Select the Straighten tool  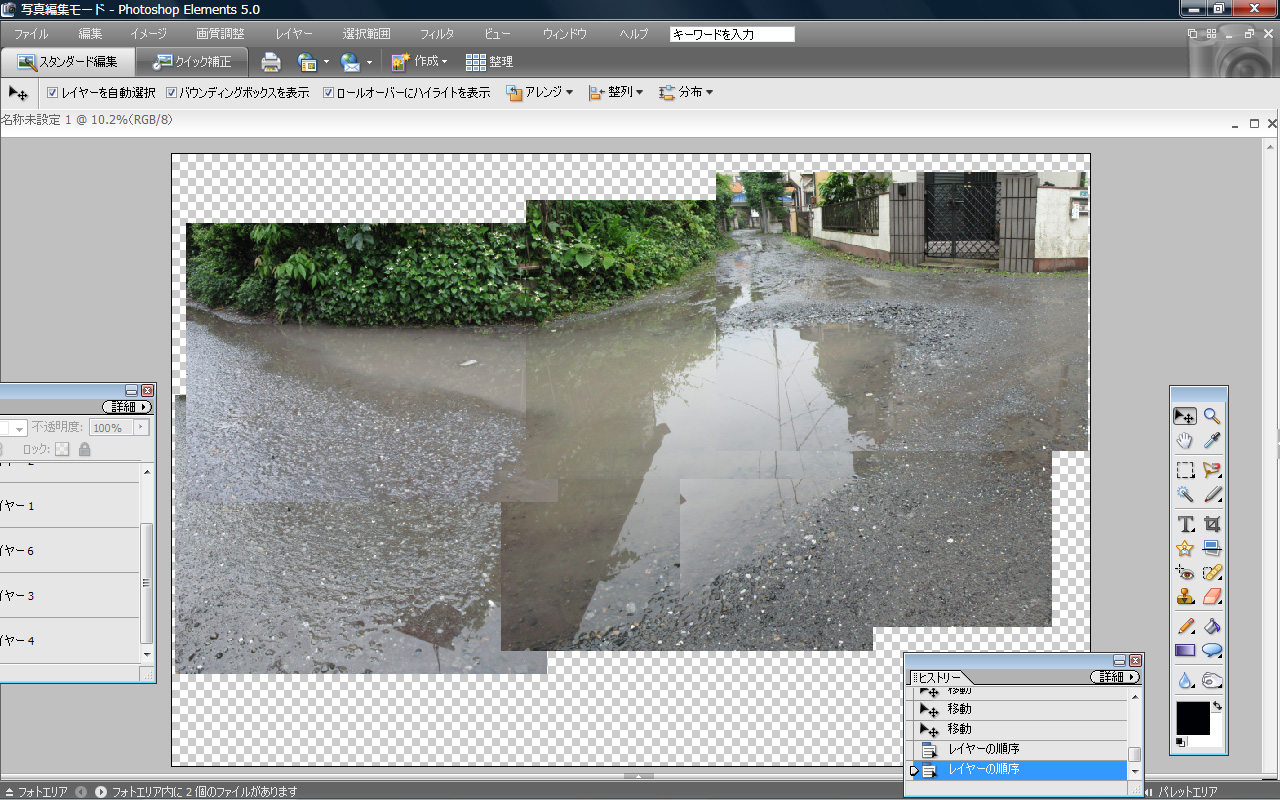[1212, 548]
